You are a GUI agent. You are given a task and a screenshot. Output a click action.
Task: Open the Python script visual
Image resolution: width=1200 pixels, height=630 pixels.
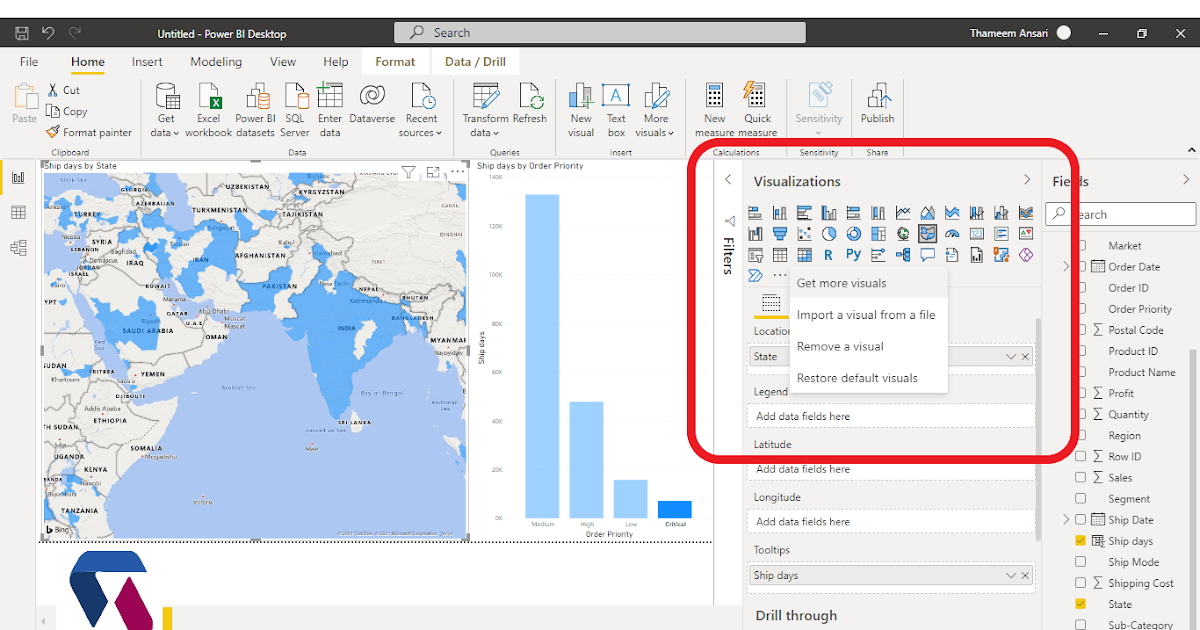pyautogui.click(x=853, y=255)
